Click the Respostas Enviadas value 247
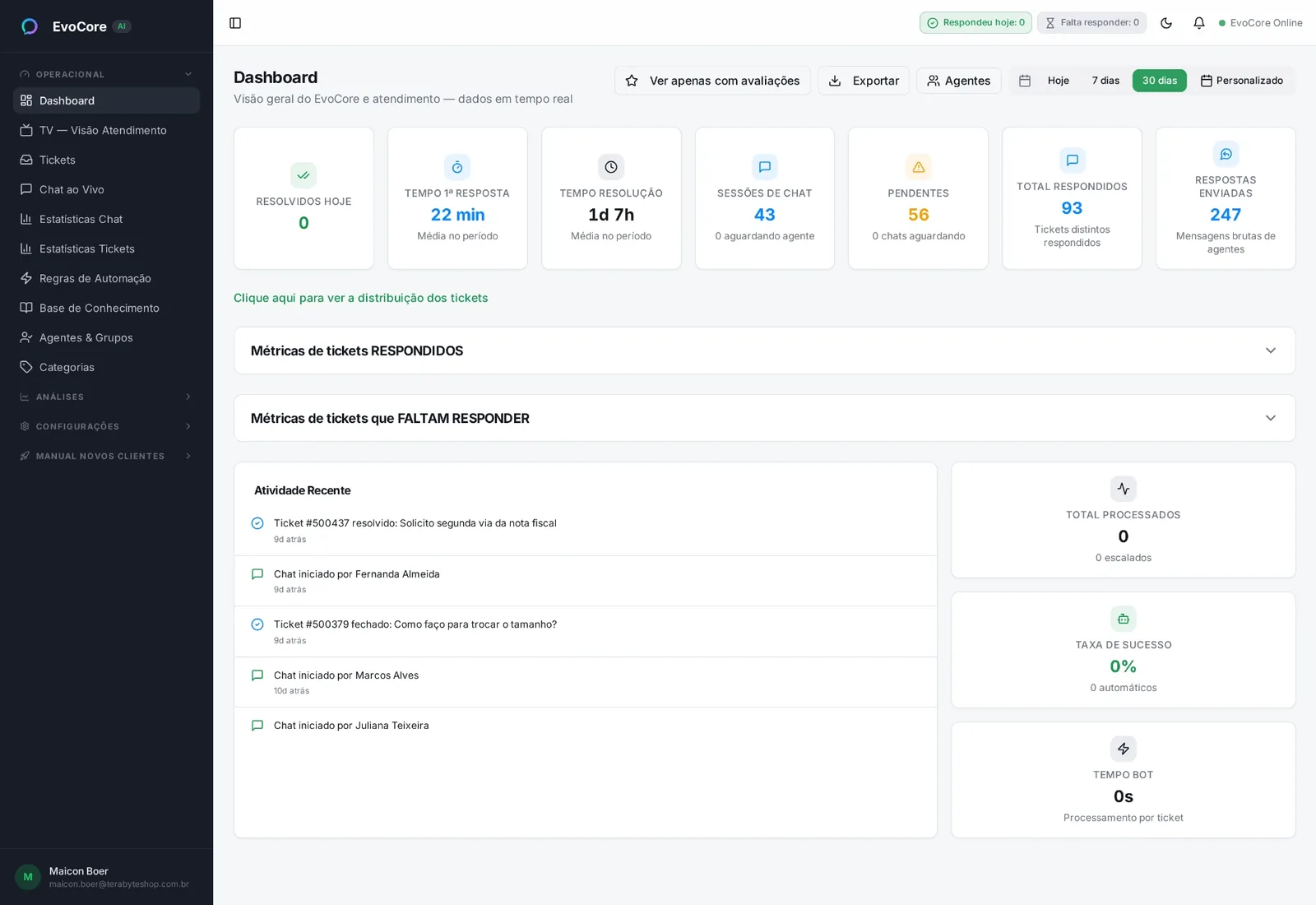The height and width of the screenshot is (905, 1316). click(1226, 215)
